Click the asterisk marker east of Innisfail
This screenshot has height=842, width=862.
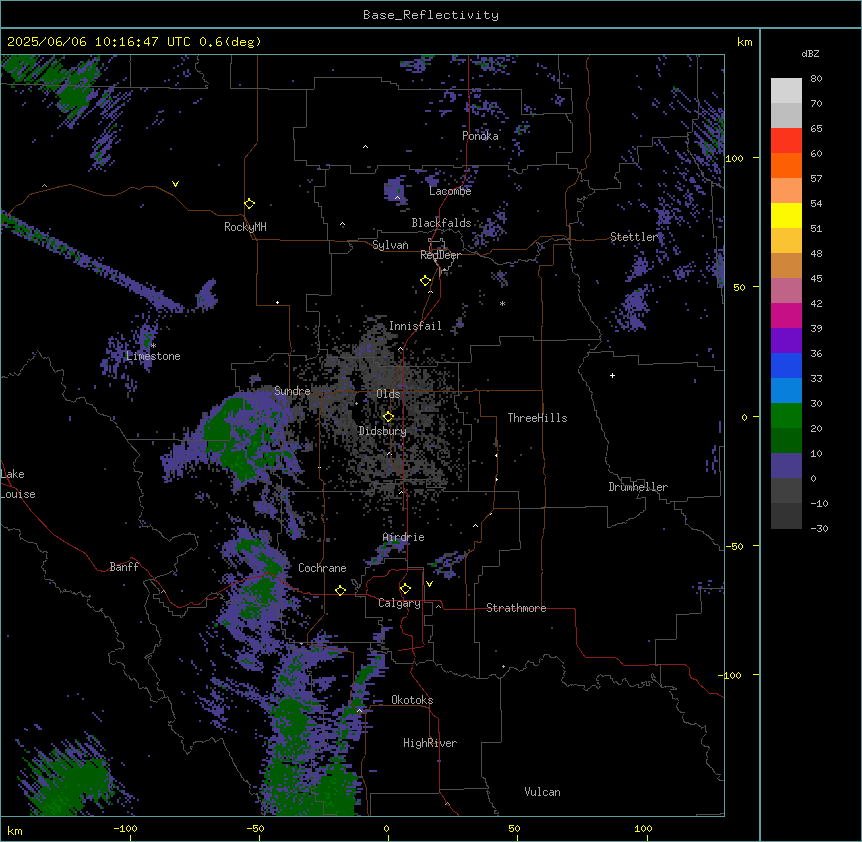tap(502, 304)
